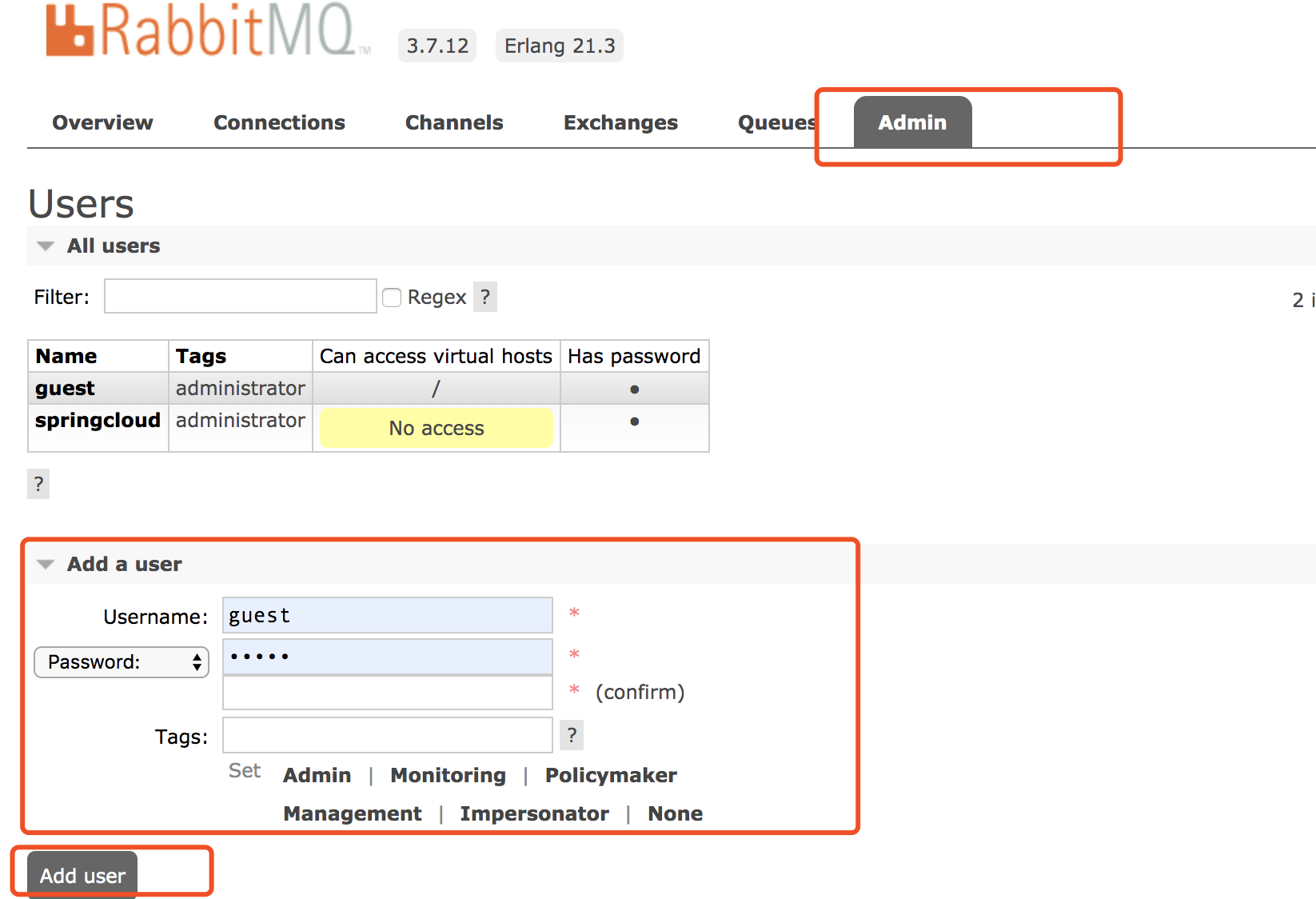Image resolution: width=1316 pixels, height=899 pixels.
Task: Go to the Overview tab
Action: (x=102, y=122)
